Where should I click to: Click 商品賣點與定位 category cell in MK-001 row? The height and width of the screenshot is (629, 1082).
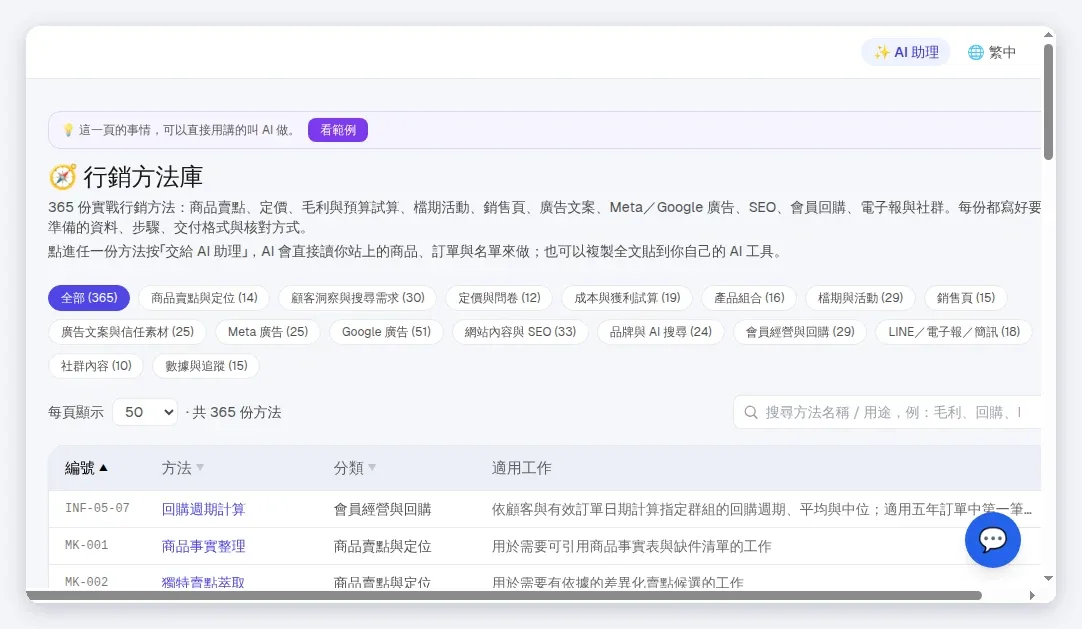pyautogui.click(x=382, y=546)
